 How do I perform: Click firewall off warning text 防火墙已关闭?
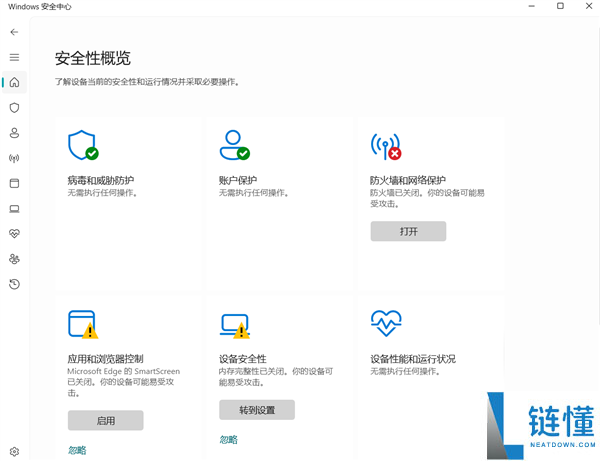click(x=427, y=198)
